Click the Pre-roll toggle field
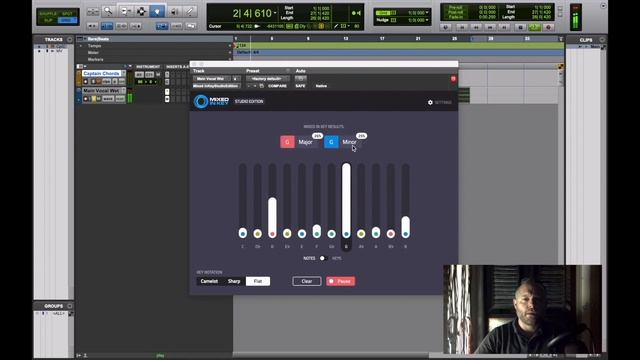Image resolution: width=640 pixels, height=360 pixels. point(455,8)
